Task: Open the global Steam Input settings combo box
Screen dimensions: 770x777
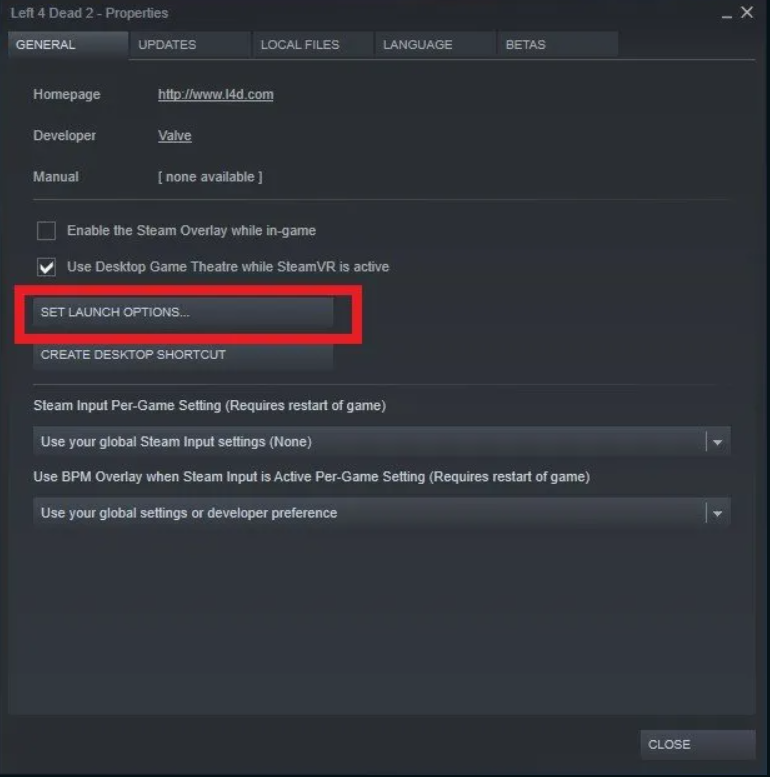Action: pos(382,442)
